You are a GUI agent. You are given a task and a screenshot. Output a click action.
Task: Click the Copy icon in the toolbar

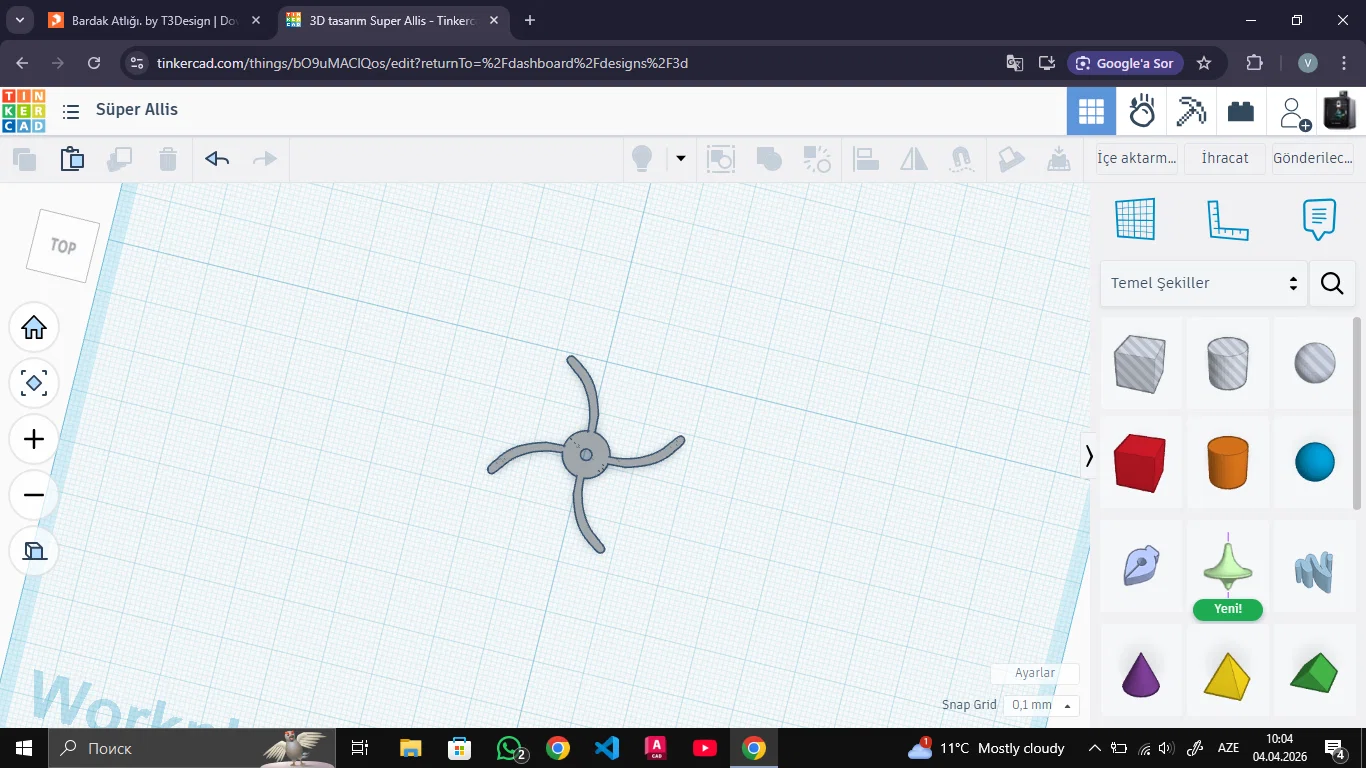point(24,159)
